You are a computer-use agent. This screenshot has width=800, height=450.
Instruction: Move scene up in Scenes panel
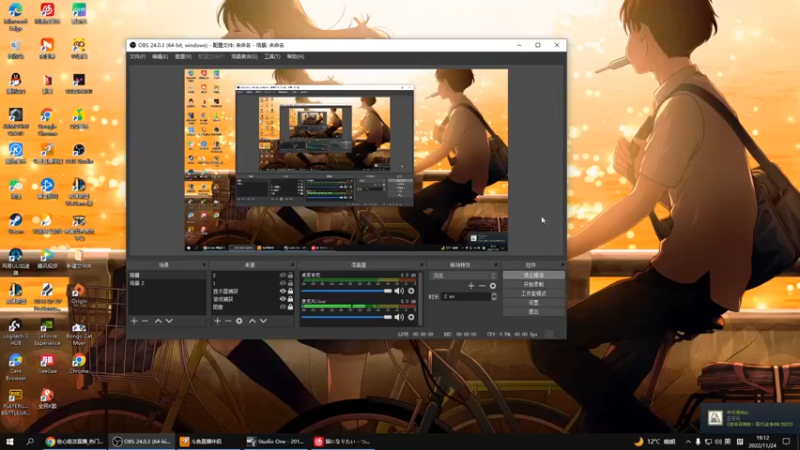[x=158, y=321]
